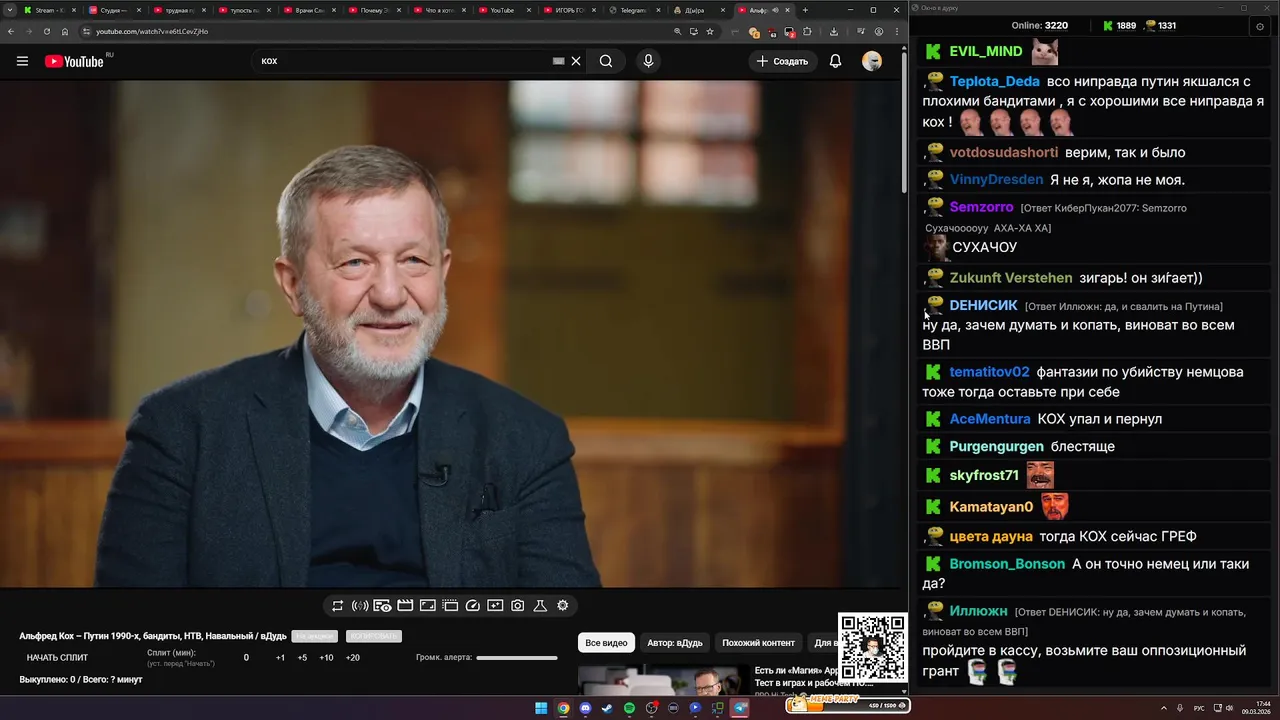Click username 'Teplota_Deda' in chat
1280x720 pixels.
tap(995, 82)
